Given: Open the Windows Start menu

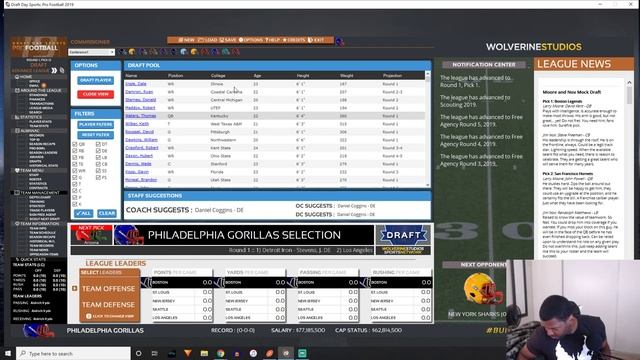Looking at the screenshot, I should (x=8, y=353).
